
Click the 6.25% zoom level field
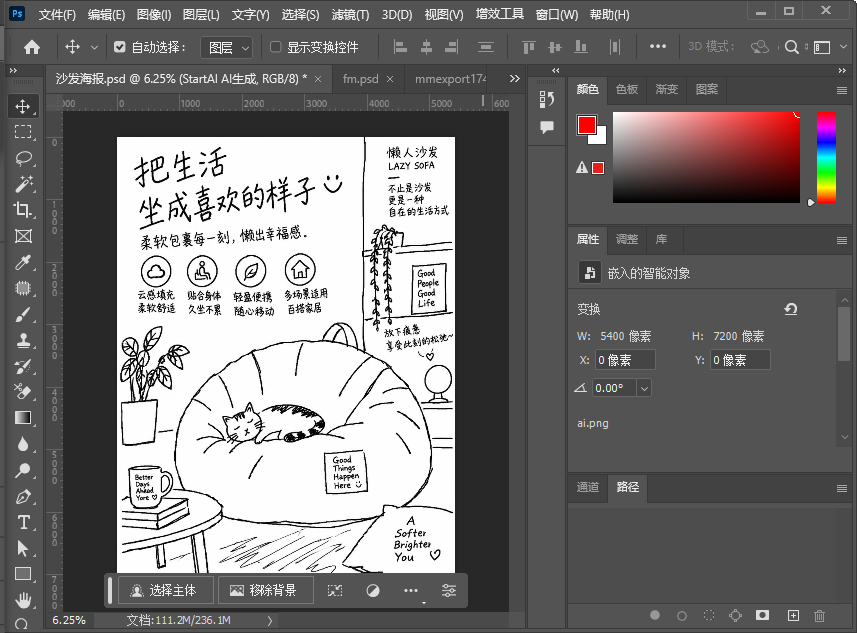[x=69, y=620]
